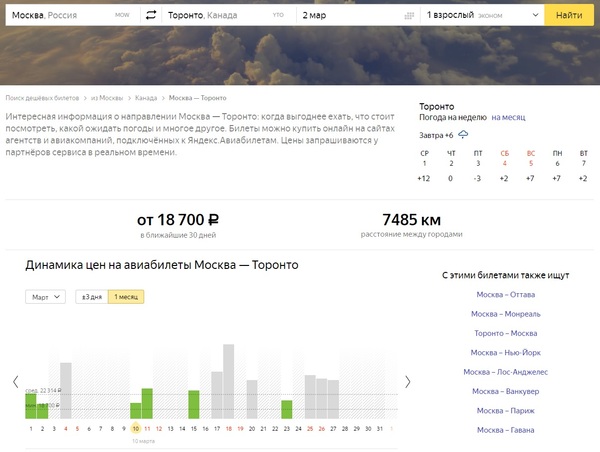The height and width of the screenshot is (452, 600).
Task: Click the rain cloud weather icon
Action: tap(463, 134)
